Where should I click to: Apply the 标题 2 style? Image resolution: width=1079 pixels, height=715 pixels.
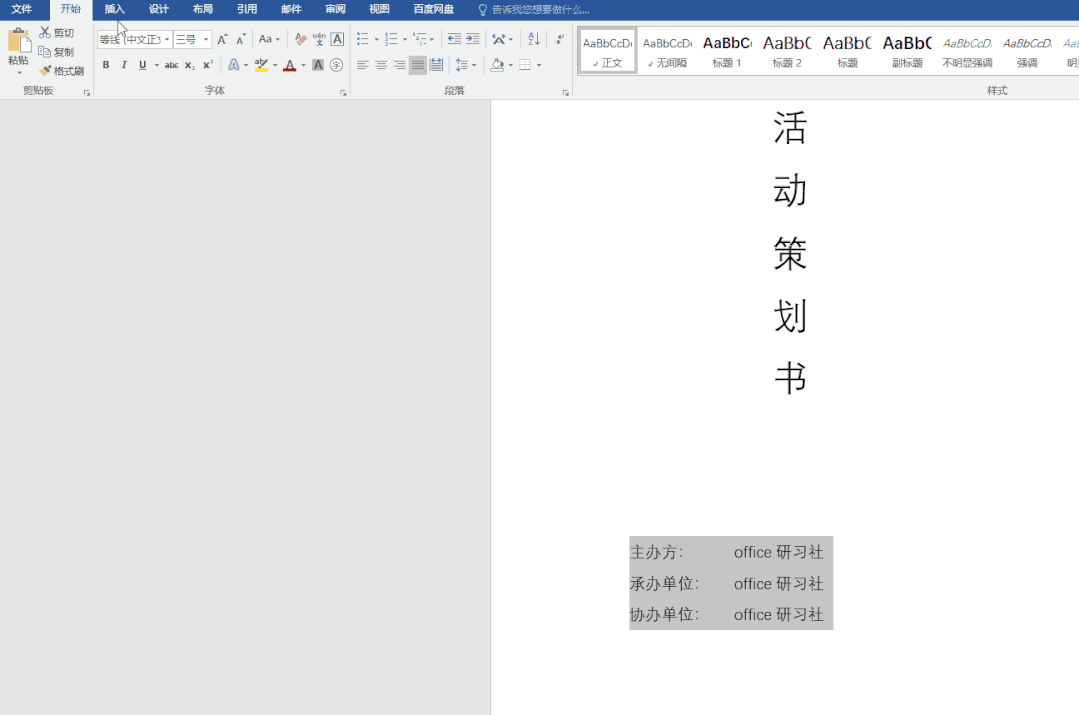[787, 50]
